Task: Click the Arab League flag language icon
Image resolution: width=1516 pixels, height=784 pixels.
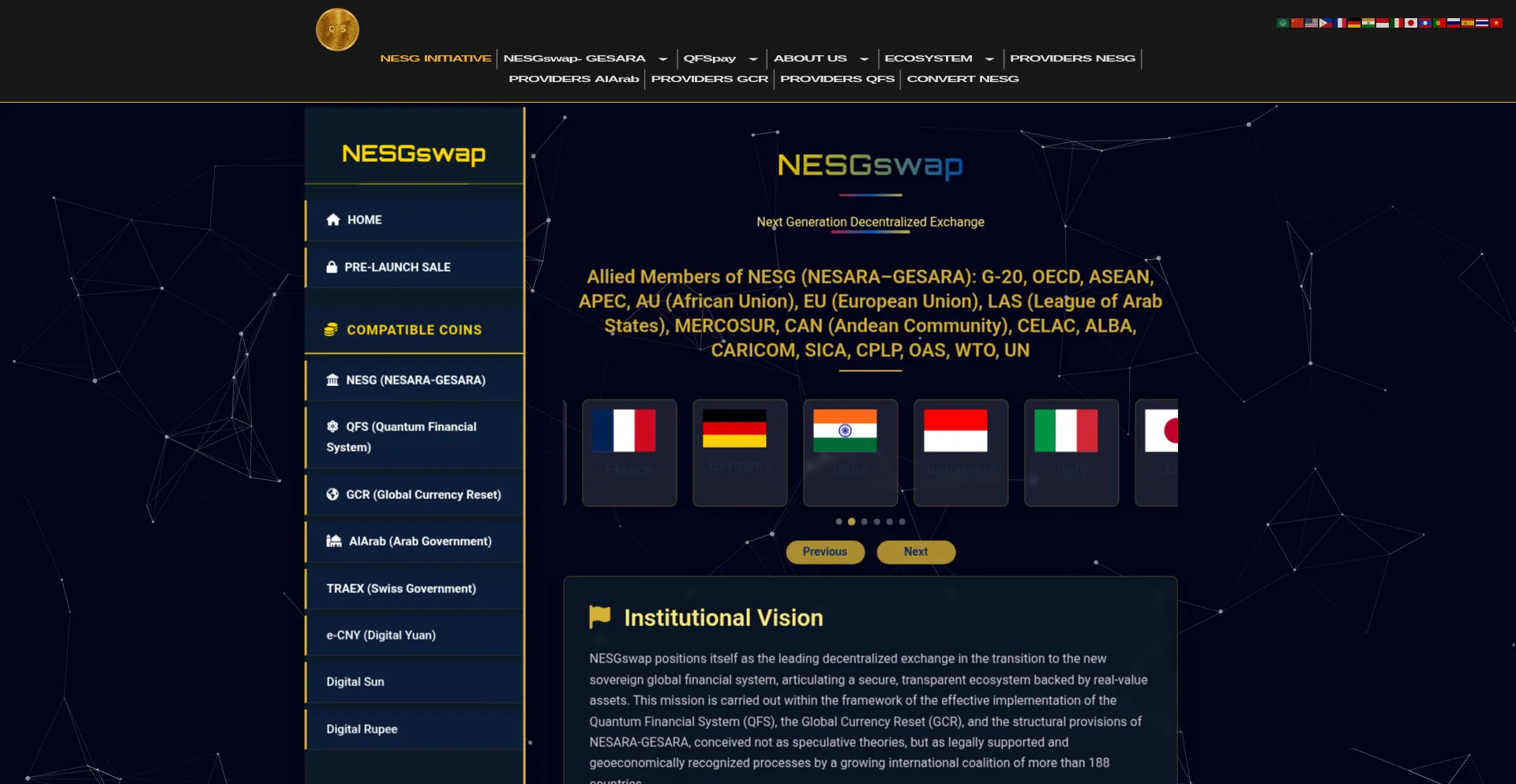Action: click(1283, 23)
